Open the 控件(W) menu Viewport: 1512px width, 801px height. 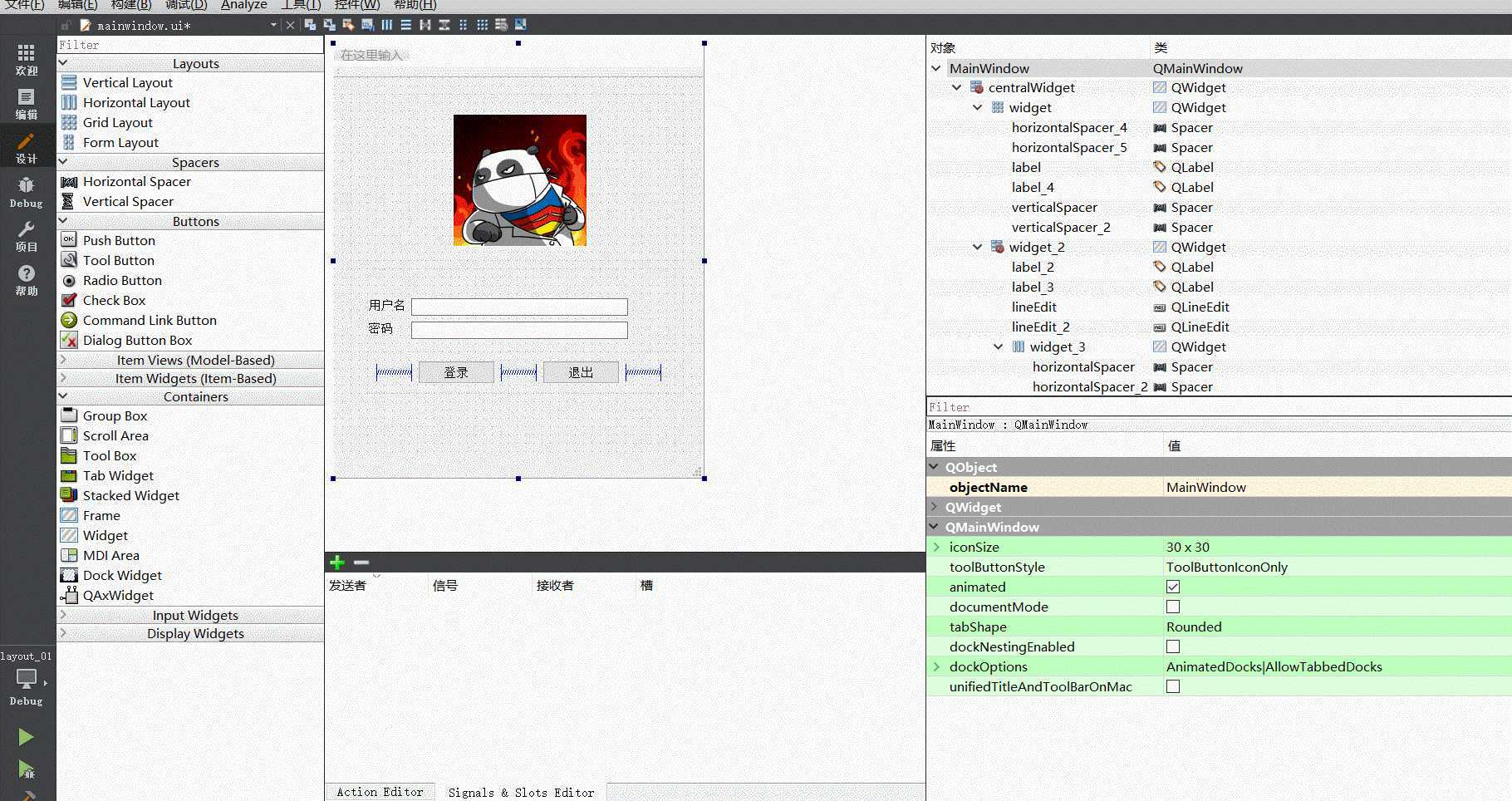(356, 5)
